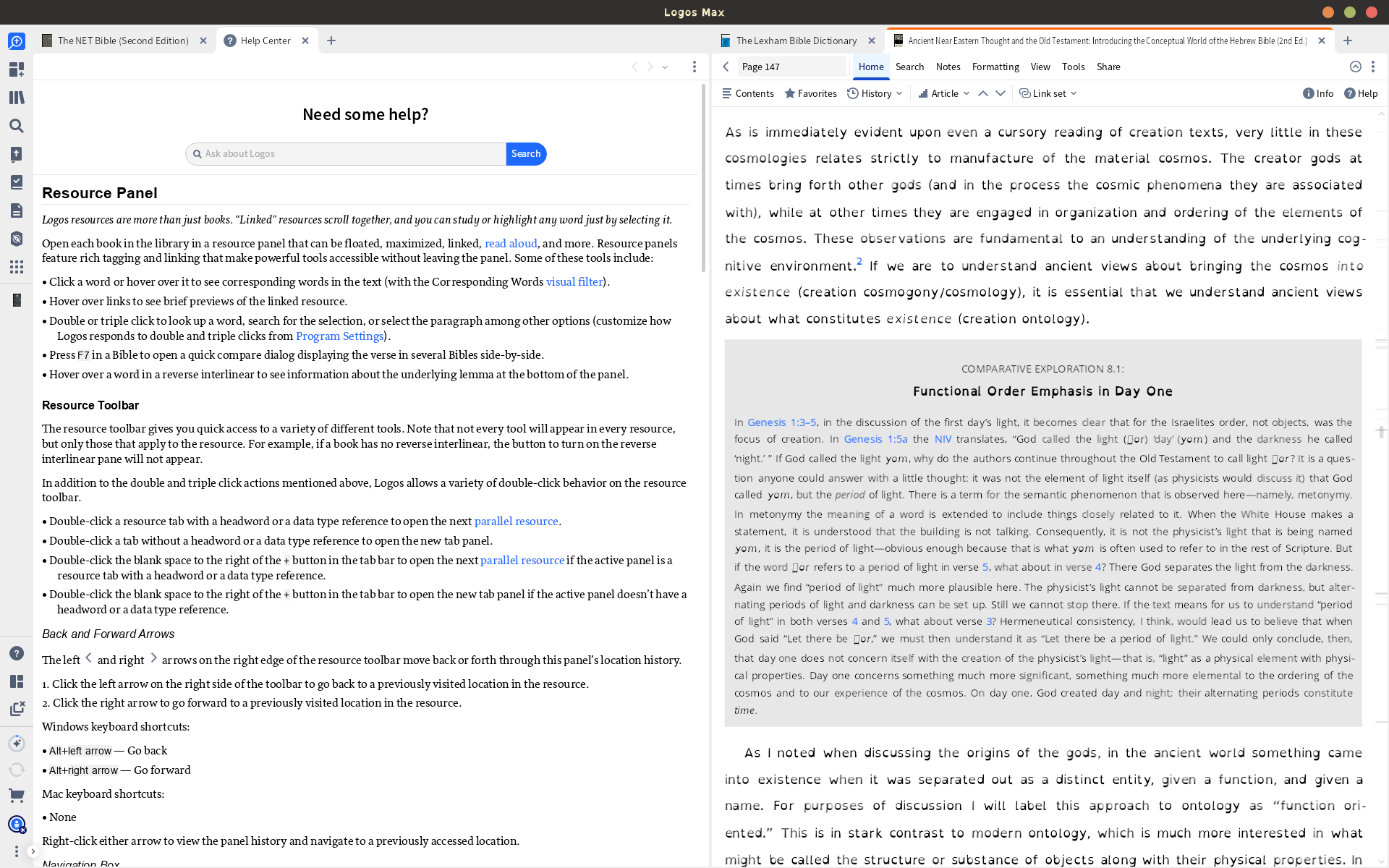The height and width of the screenshot is (868, 1389).
Task: Expand the Link set dropdown
Action: click(1048, 93)
